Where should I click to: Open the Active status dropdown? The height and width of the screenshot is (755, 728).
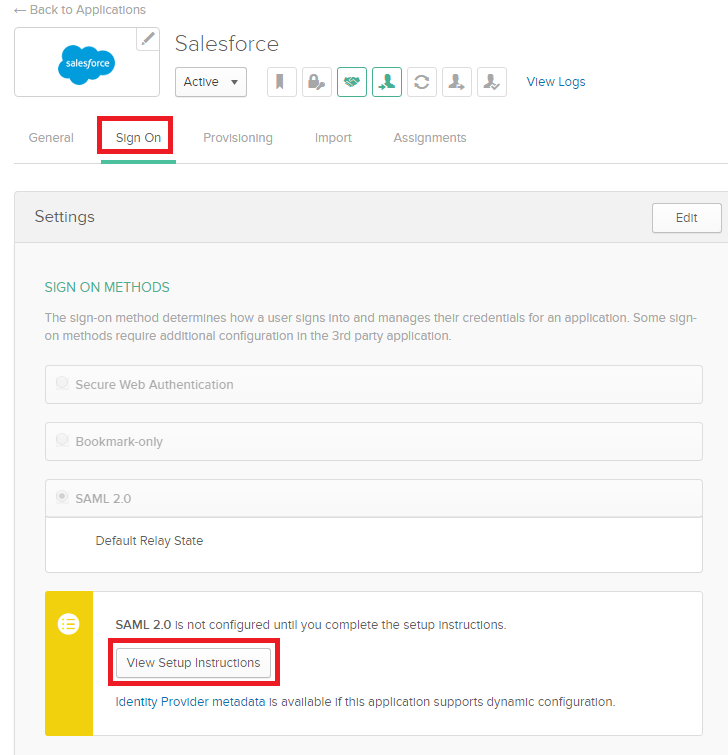pos(211,82)
